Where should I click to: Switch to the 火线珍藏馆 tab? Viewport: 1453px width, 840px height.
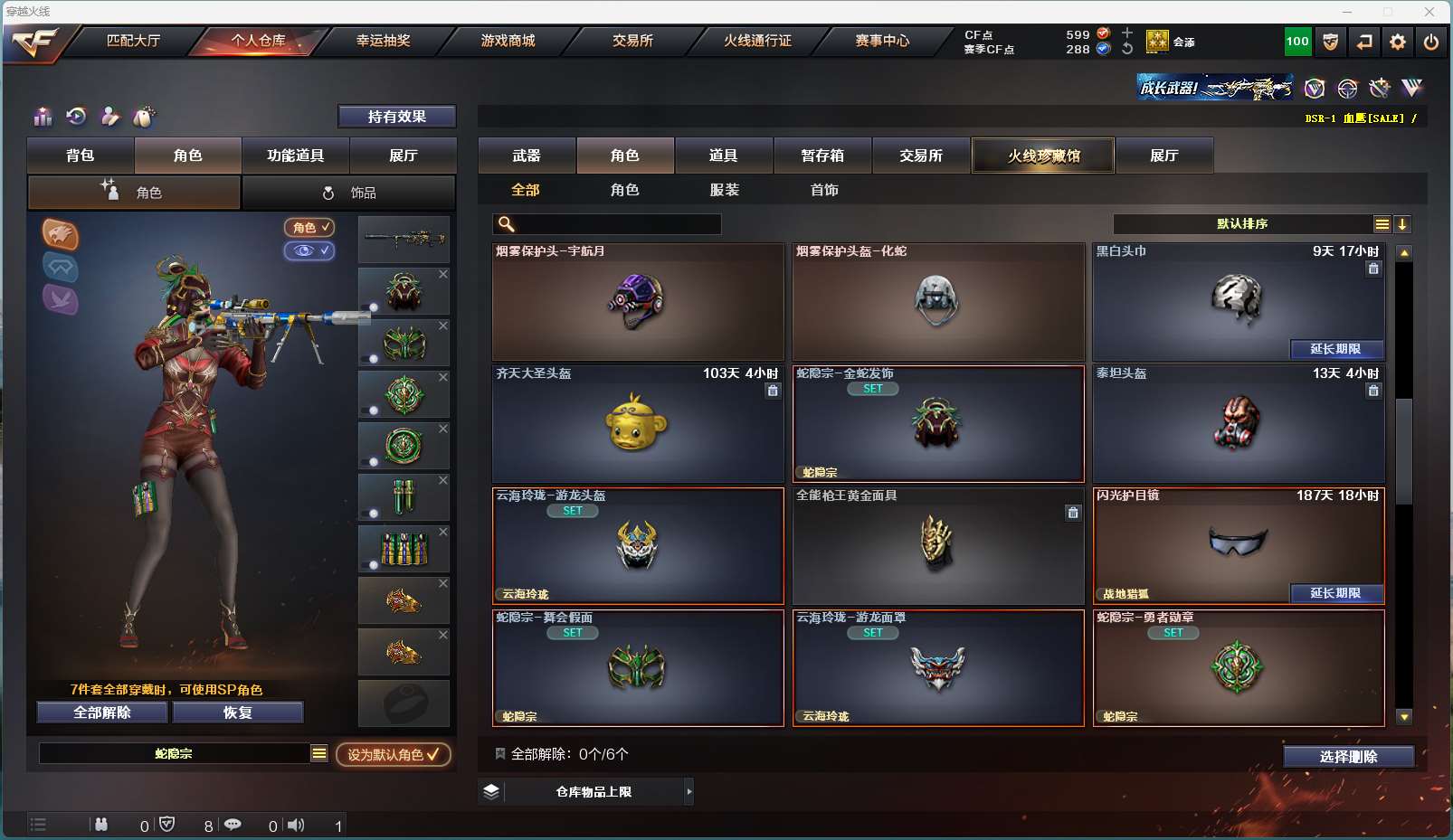(1043, 156)
